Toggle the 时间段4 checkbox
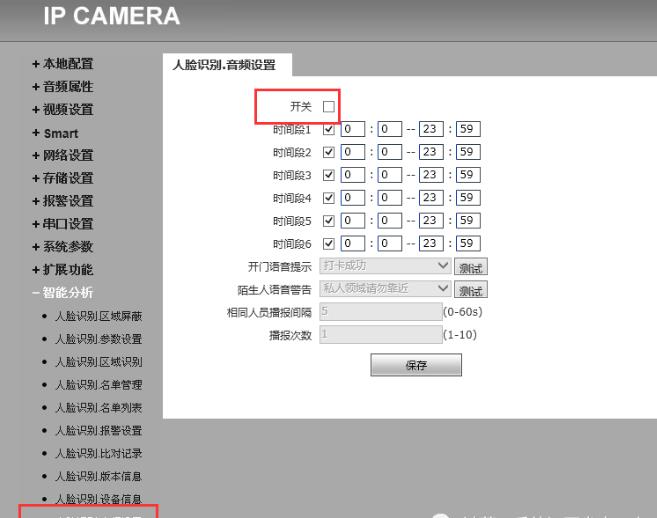Viewport: 657px width, 518px height. pyautogui.click(x=328, y=198)
